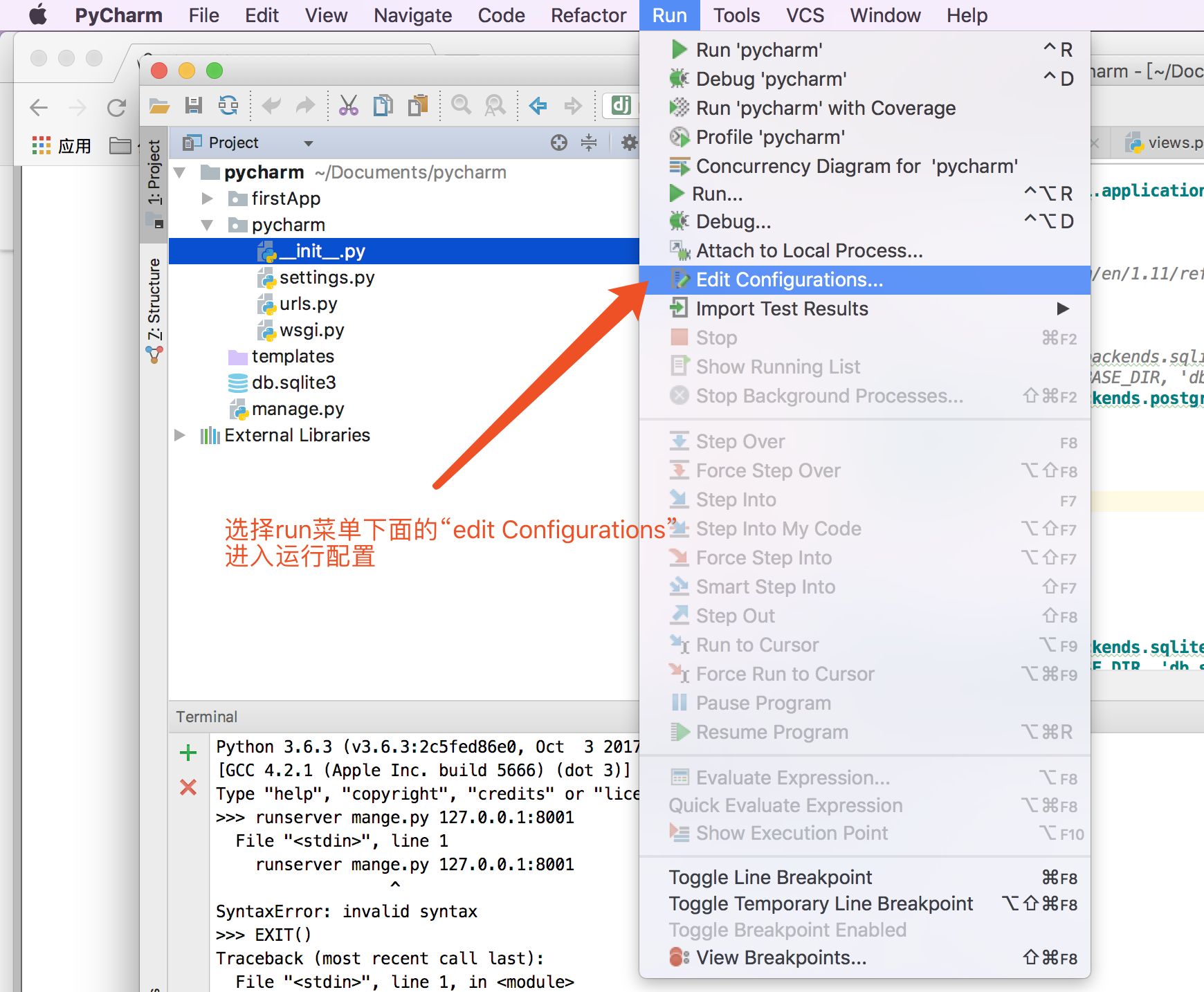The height and width of the screenshot is (992, 1204).
Task: Expand the firstApp folder
Action: (207, 199)
